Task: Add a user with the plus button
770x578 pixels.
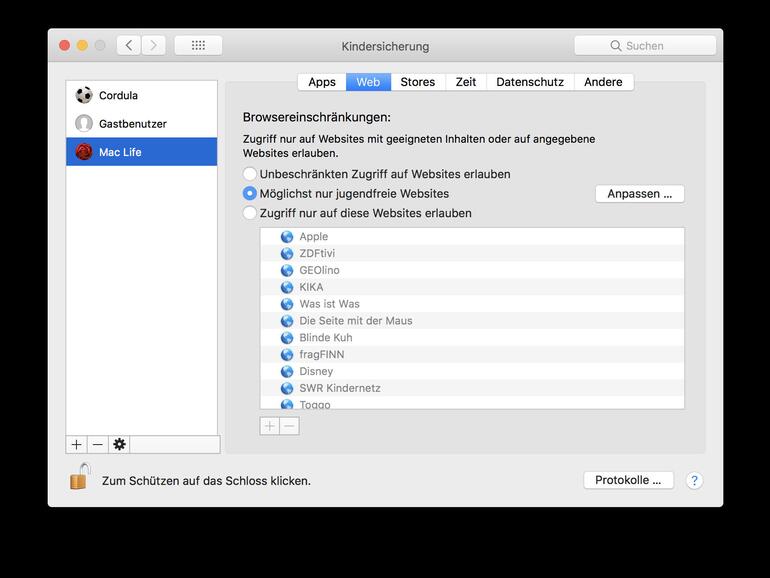Action: [x=77, y=444]
